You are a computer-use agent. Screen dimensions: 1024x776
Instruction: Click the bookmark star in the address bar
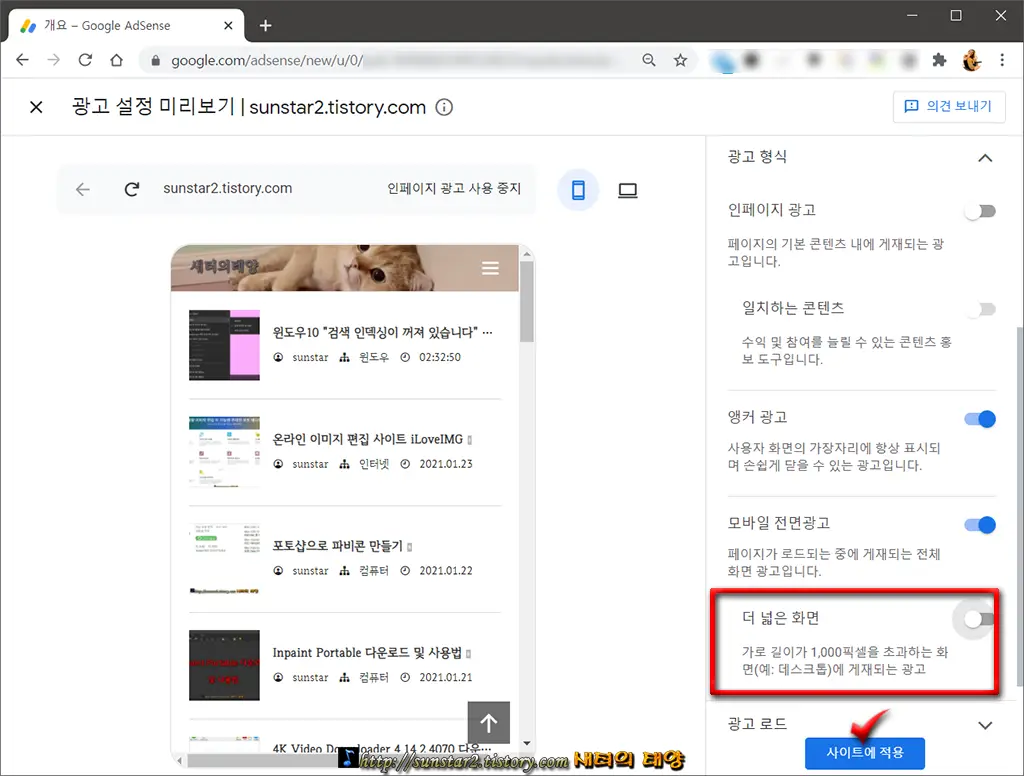point(681,60)
